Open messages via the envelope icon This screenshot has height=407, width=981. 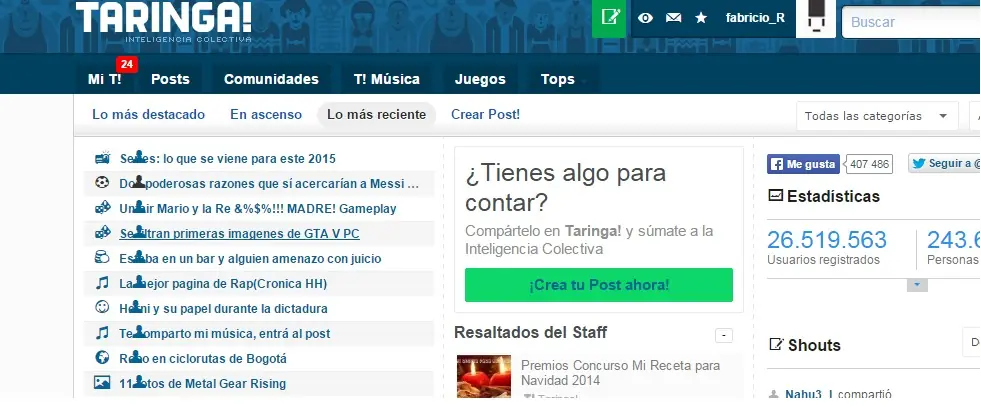pos(673,18)
